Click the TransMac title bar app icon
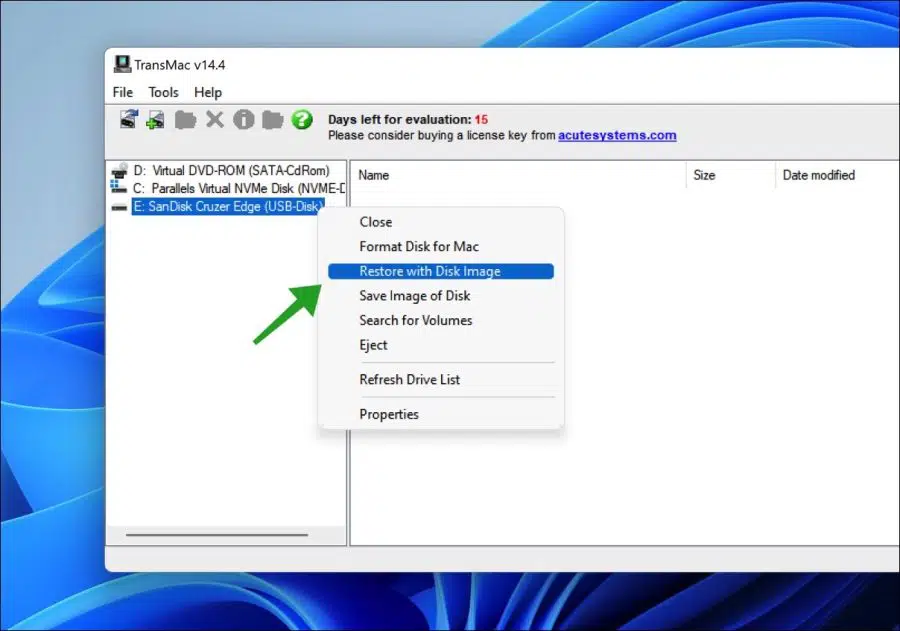This screenshot has width=900, height=631. click(122, 64)
